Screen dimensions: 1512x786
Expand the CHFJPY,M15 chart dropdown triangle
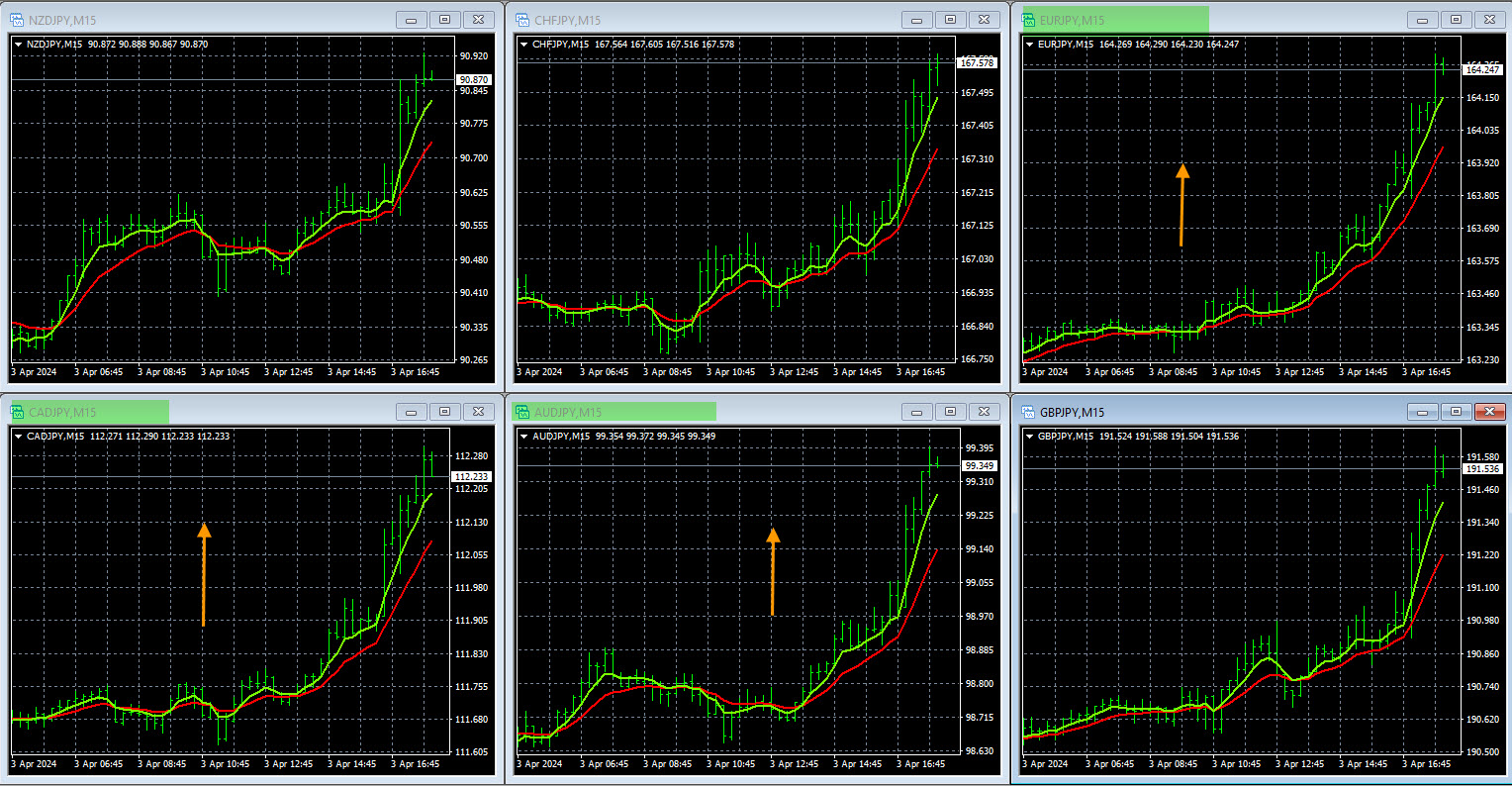[523, 45]
